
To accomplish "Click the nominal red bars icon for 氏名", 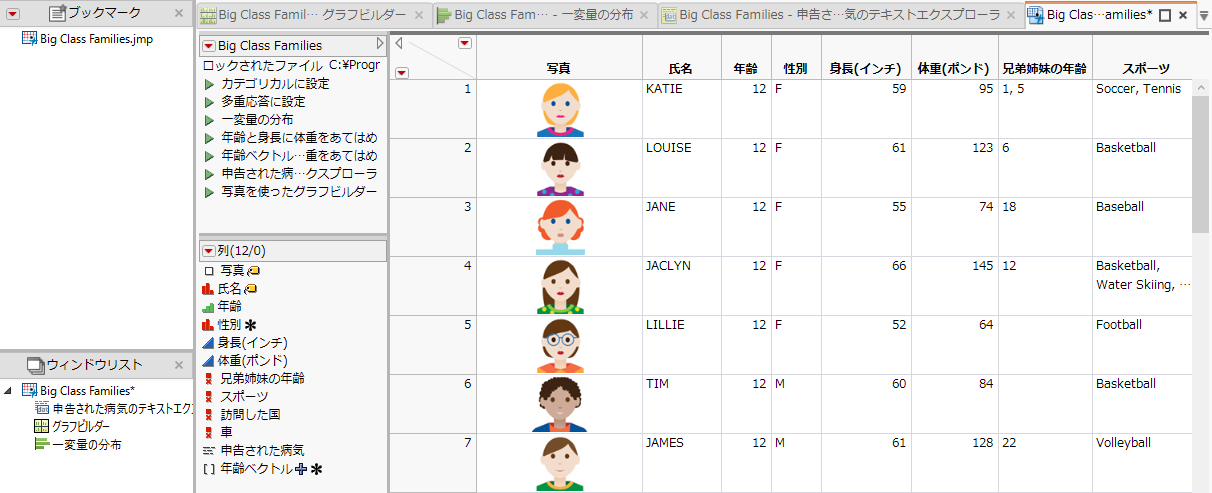I will point(208,288).
